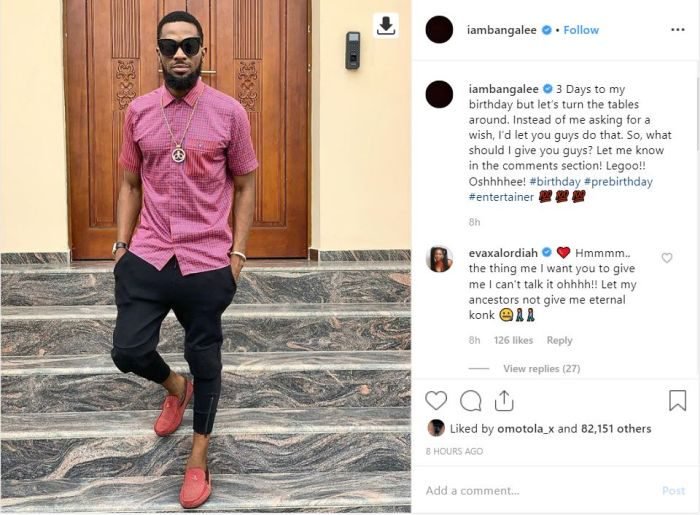
Task: Open omotola_x profile from likes
Action: point(525,429)
